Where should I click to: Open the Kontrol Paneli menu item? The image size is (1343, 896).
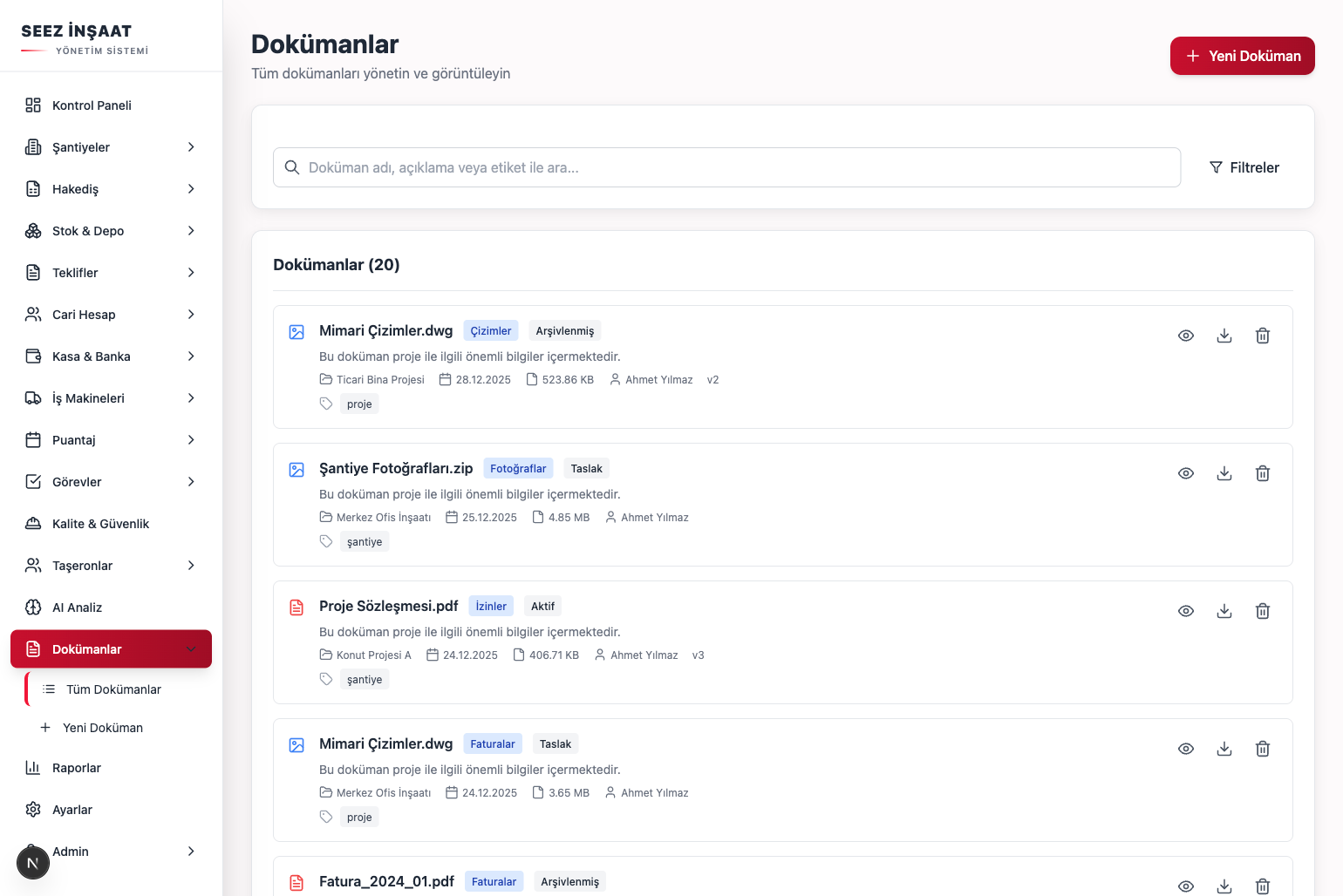point(92,105)
